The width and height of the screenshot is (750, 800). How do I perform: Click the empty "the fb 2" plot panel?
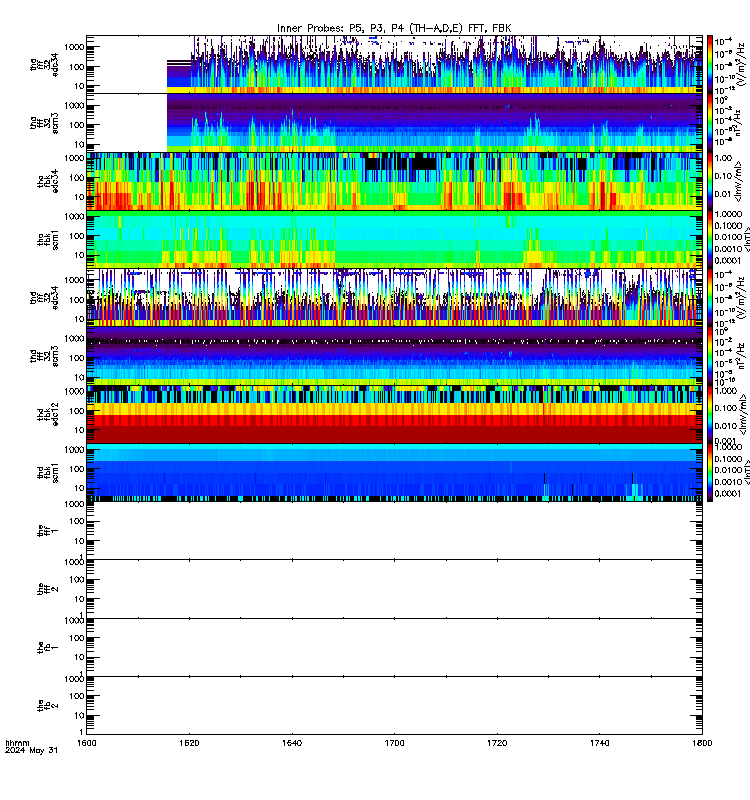point(394,706)
